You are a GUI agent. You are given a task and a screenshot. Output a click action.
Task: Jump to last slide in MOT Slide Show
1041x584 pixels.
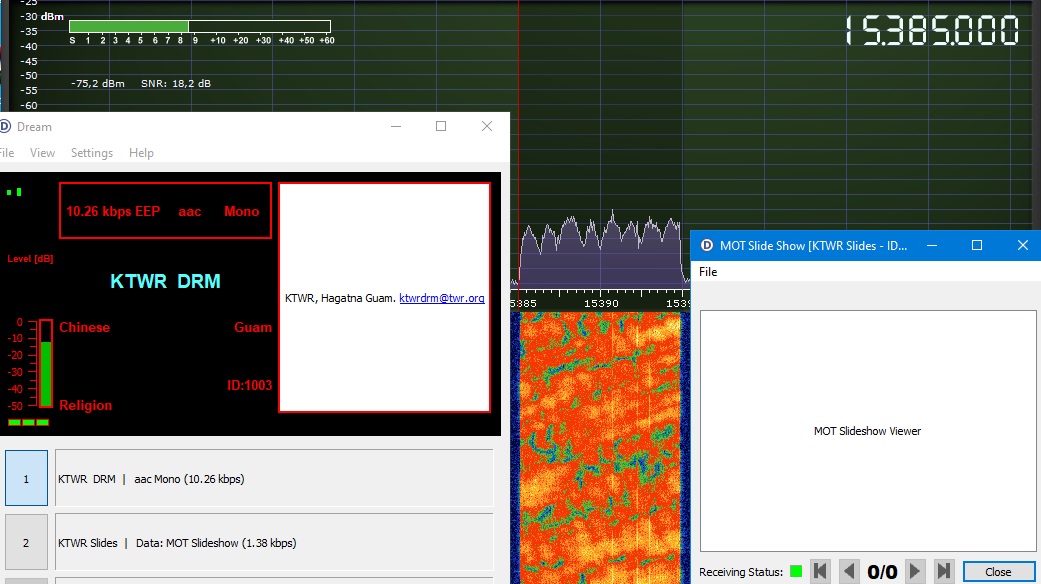point(944,571)
